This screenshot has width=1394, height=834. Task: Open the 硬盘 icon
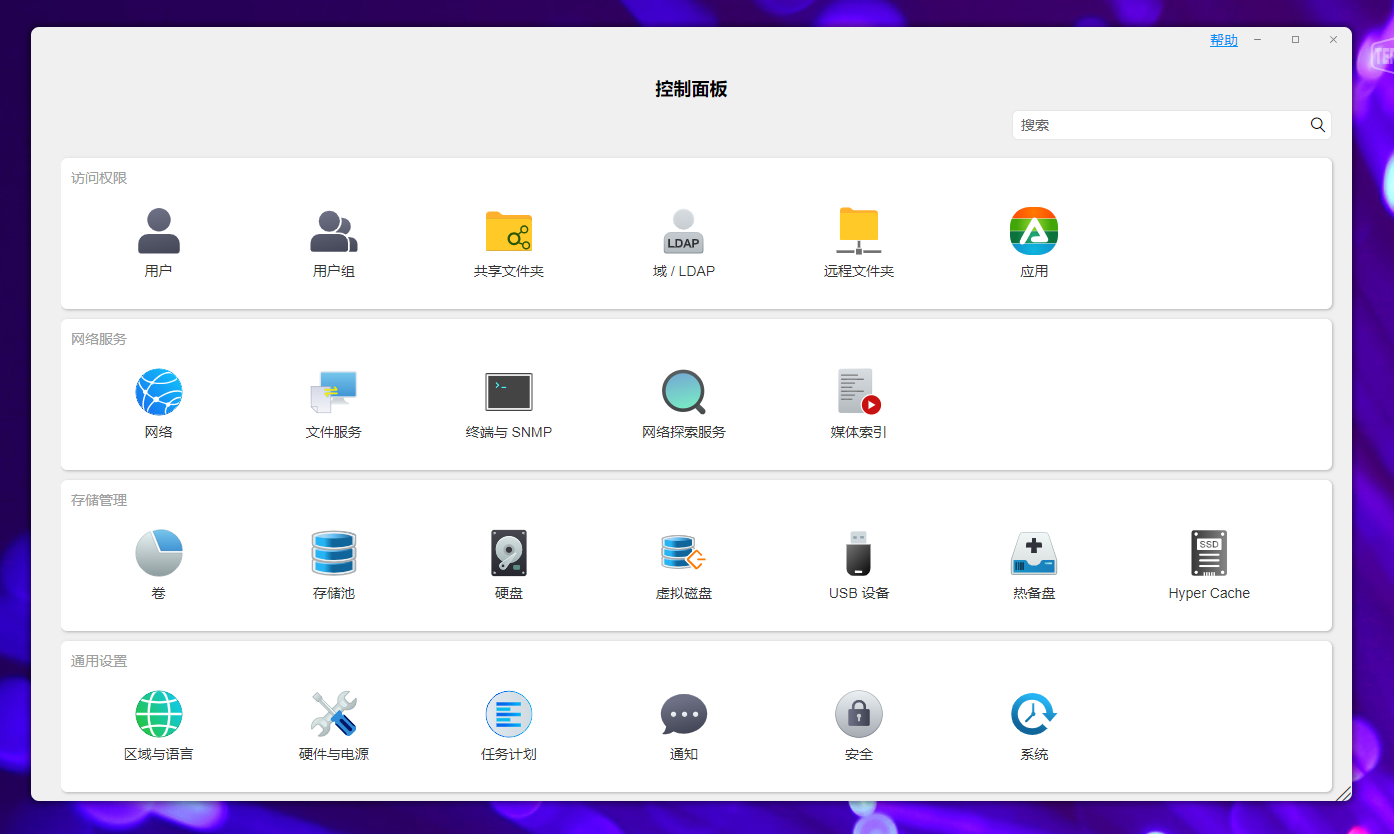click(x=509, y=553)
